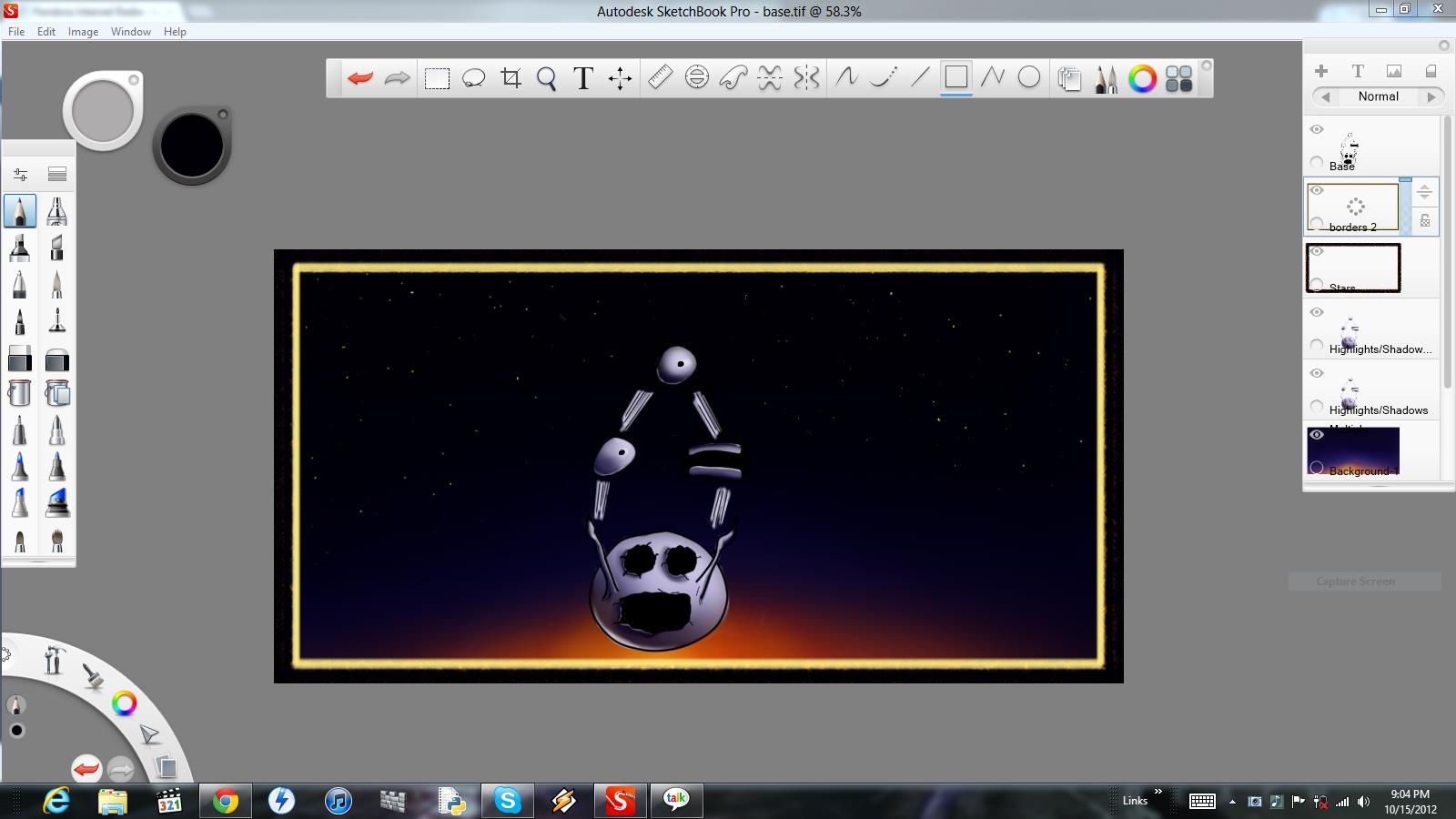Screen dimensions: 1456x819
Task: Pick the Paint Bucket flood fill tool
Action: (19, 393)
